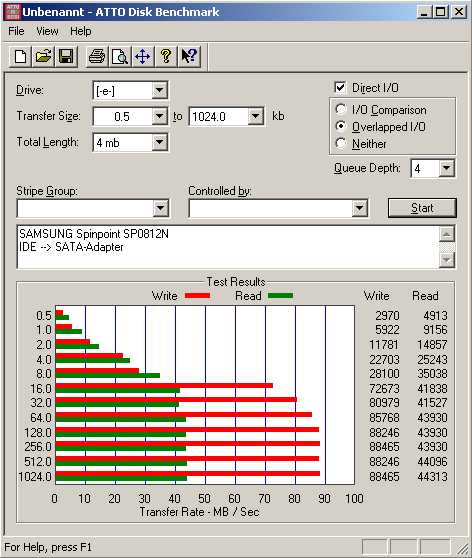Open the View menu
Image resolution: width=472 pixels, height=558 pixels.
click(47, 31)
